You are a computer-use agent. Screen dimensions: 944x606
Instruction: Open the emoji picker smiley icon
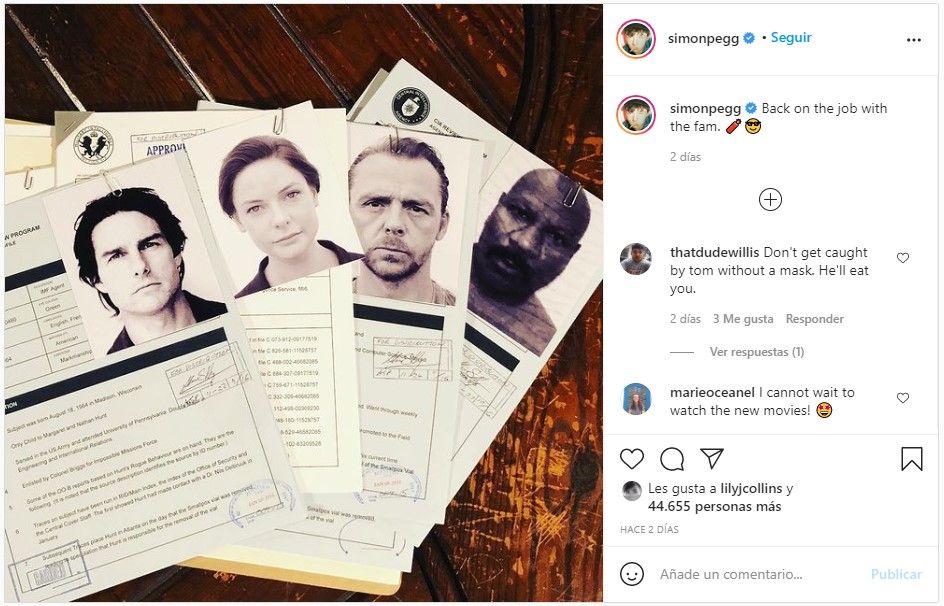point(632,574)
